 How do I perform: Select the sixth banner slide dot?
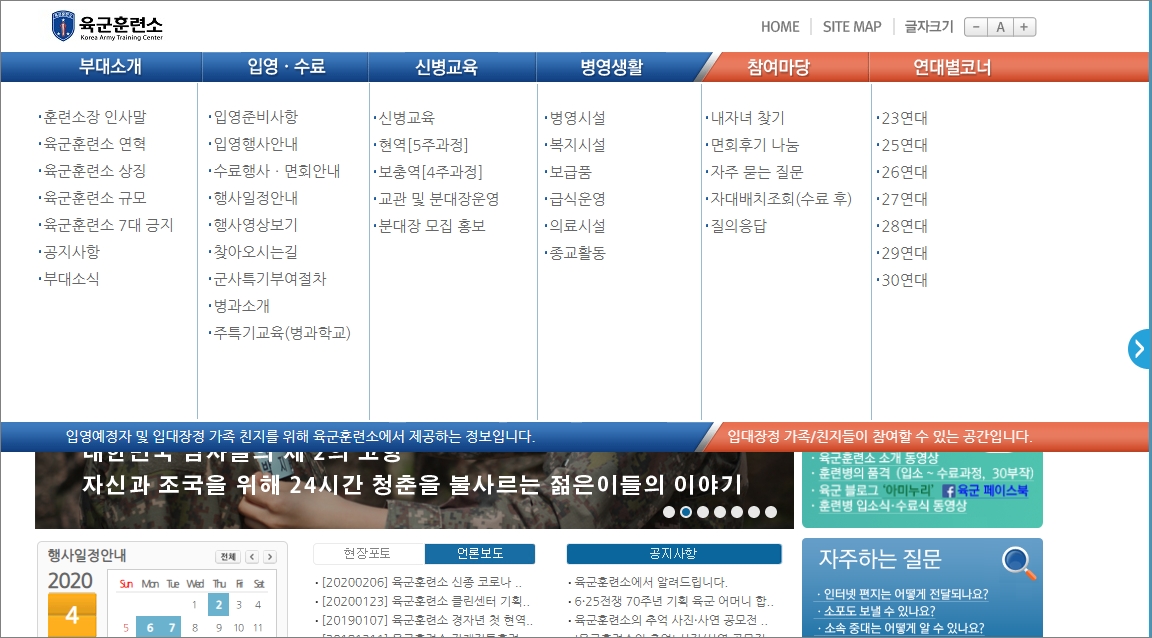pyautogui.click(x=753, y=512)
